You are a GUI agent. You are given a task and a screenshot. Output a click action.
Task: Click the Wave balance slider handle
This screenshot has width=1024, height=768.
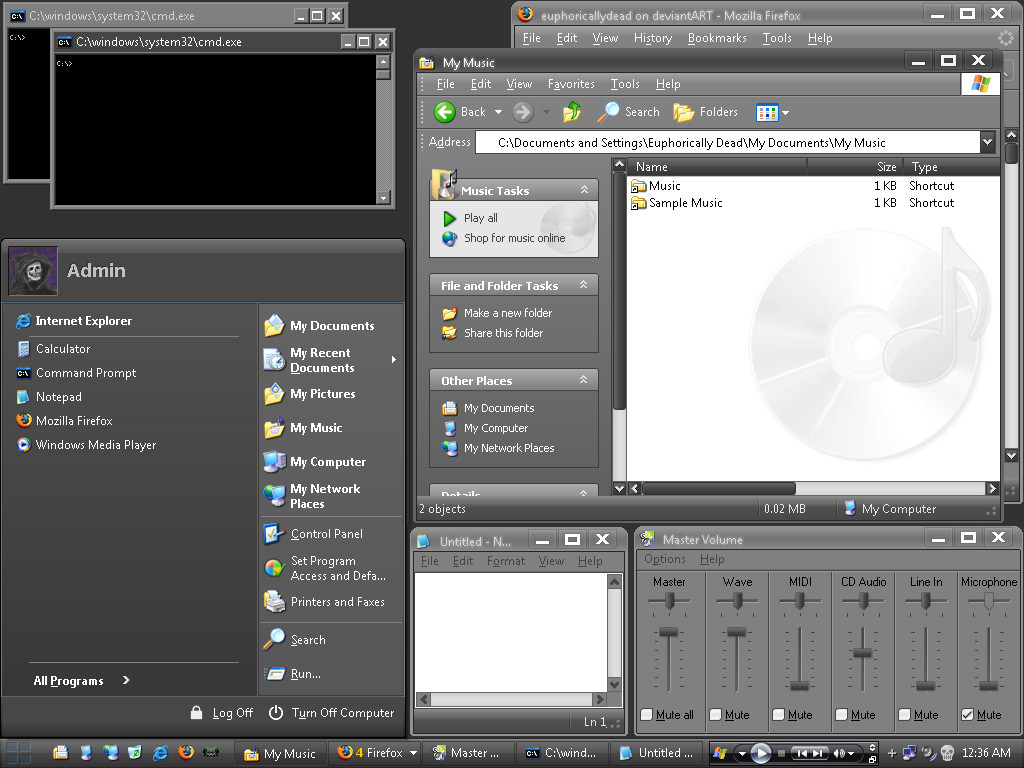[737, 600]
